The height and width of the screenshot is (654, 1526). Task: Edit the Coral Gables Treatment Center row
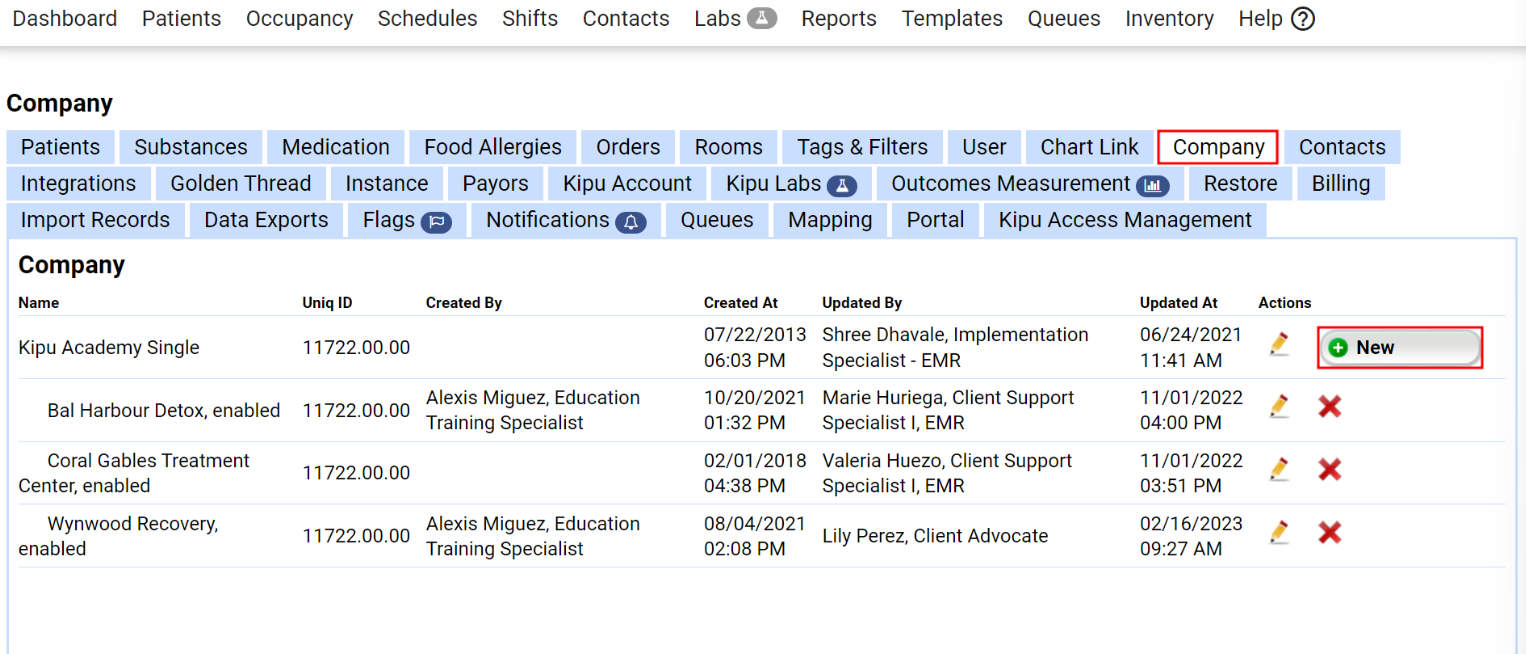click(1279, 468)
